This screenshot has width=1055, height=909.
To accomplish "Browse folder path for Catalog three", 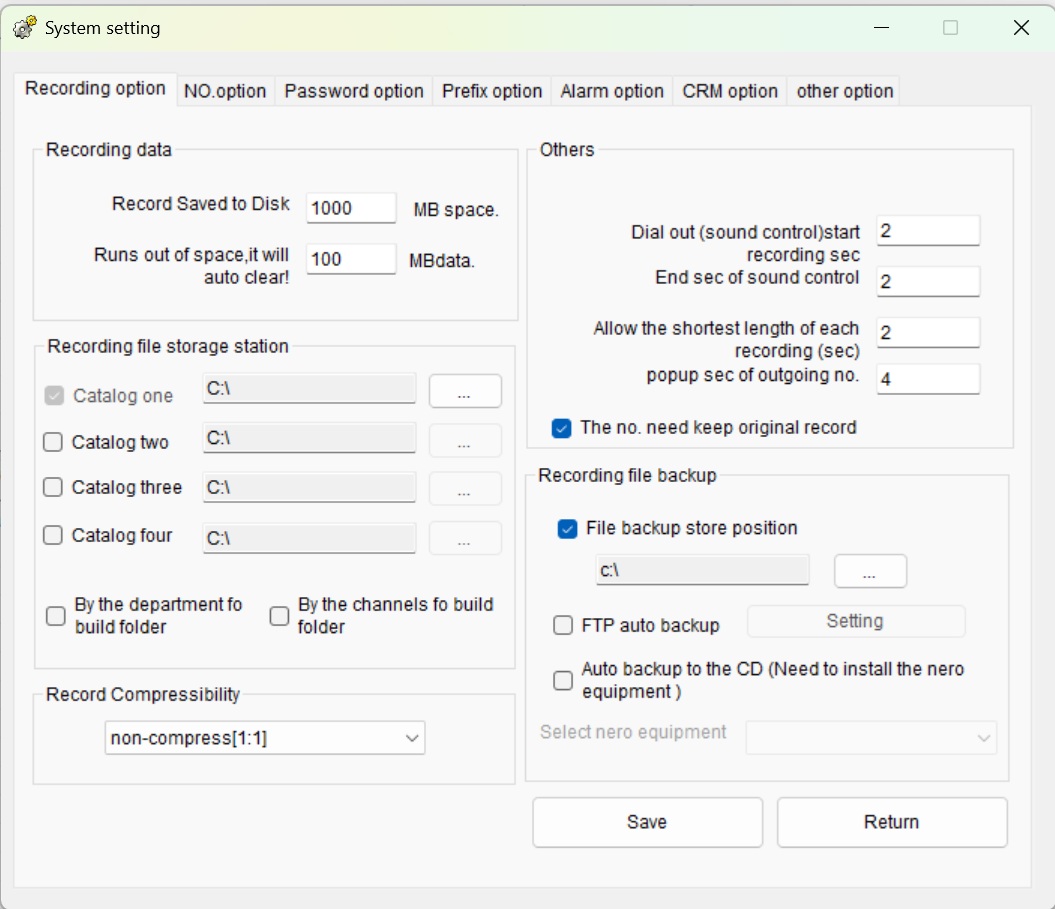I will [464, 489].
